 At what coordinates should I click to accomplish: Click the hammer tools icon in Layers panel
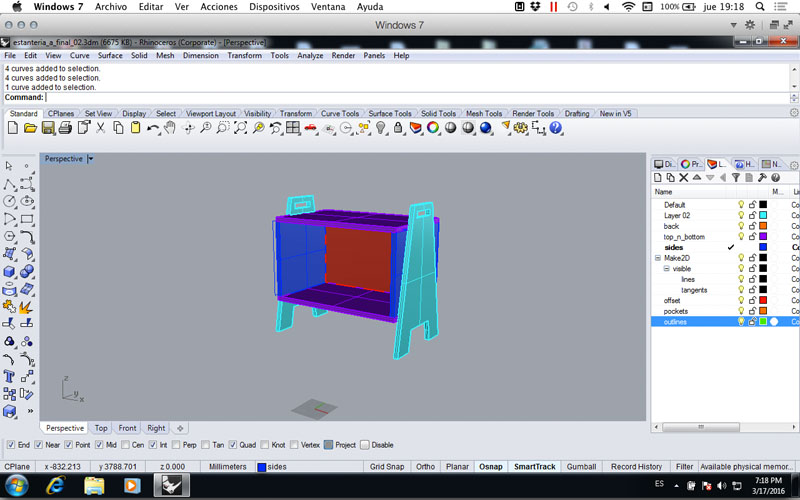762,178
